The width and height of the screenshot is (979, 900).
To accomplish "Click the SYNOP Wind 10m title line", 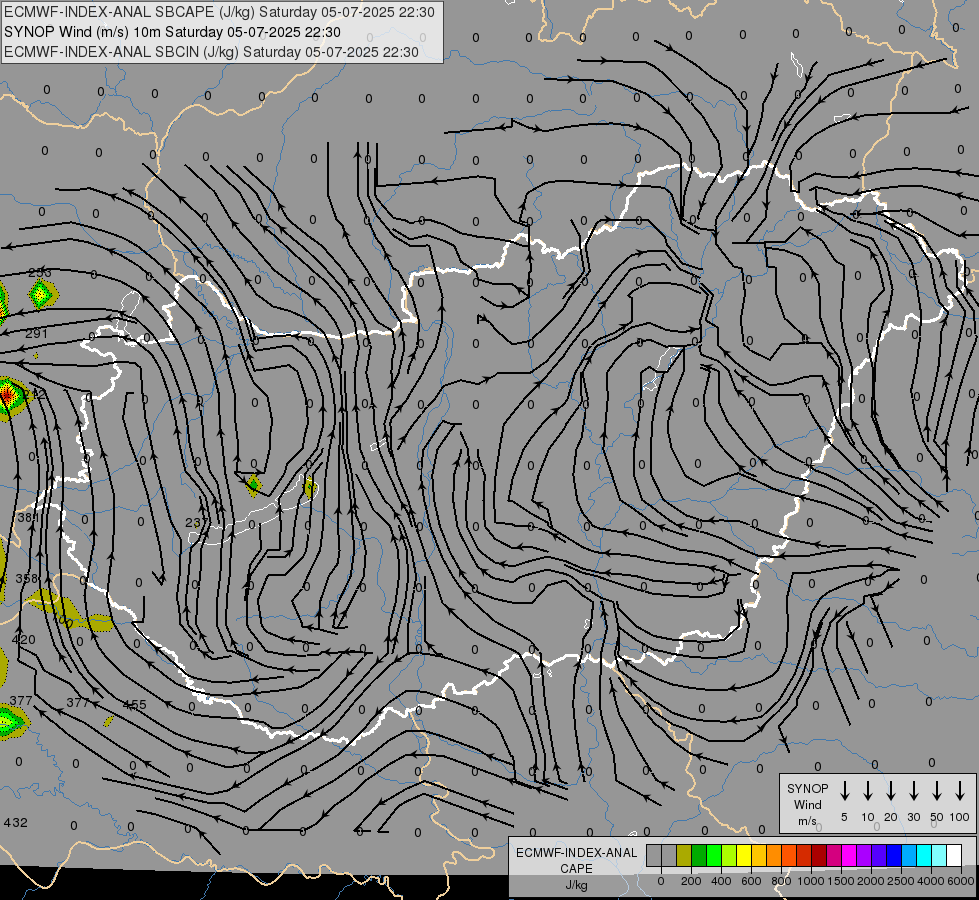I will 172,32.
